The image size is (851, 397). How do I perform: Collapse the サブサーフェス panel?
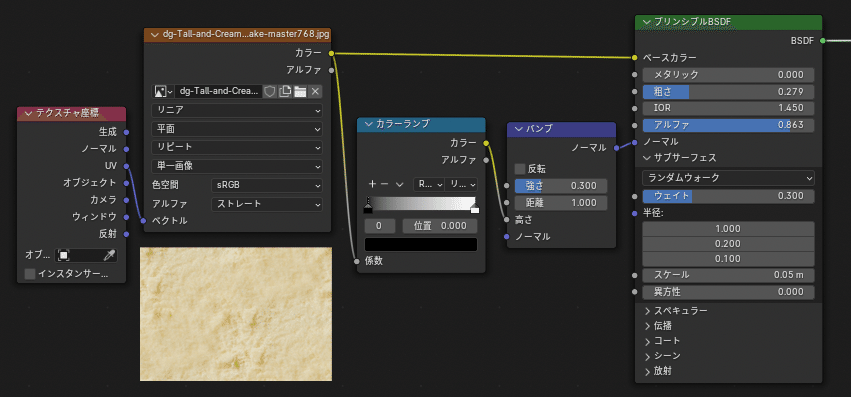click(x=647, y=158)
